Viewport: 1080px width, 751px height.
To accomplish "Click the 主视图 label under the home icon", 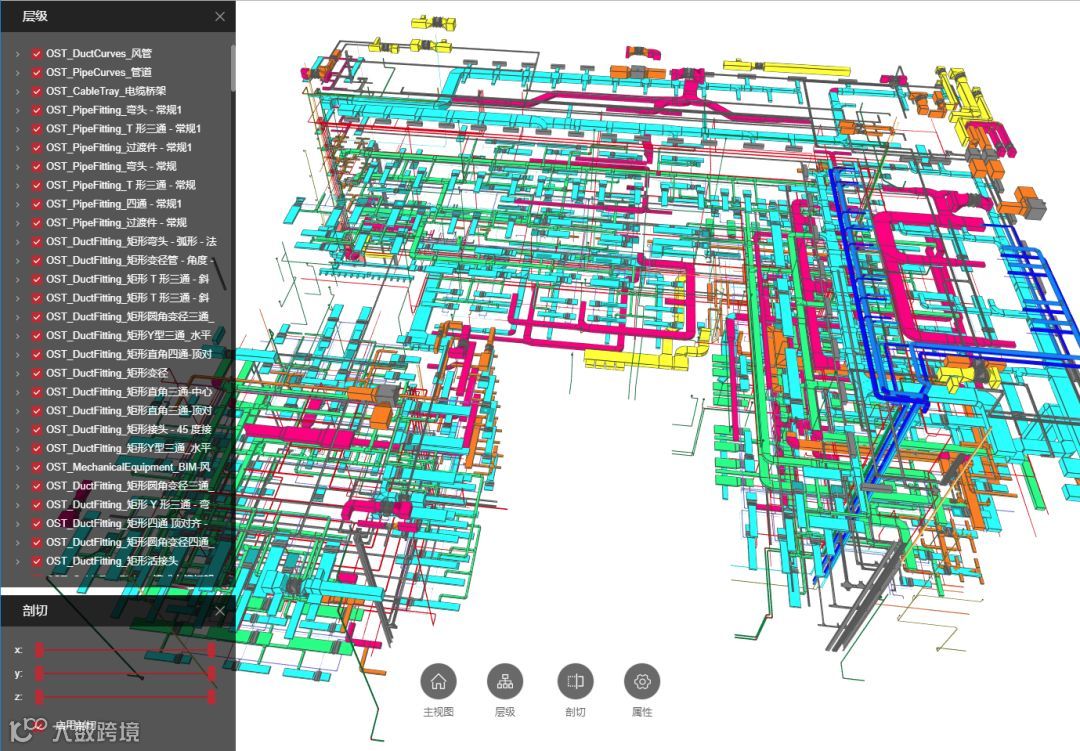I will 438,712.
